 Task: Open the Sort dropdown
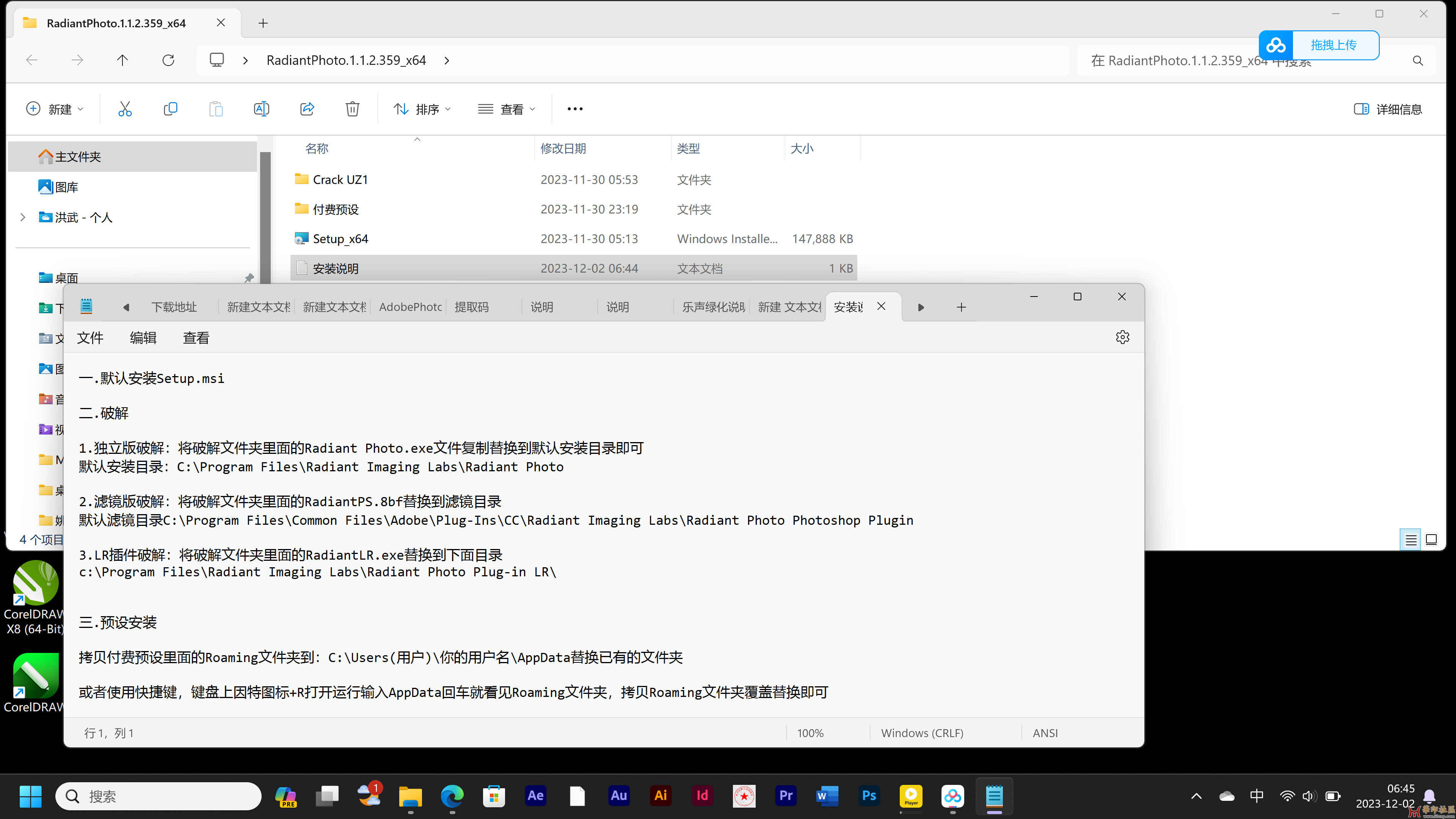pyautogui.click(x=422, y=109)
